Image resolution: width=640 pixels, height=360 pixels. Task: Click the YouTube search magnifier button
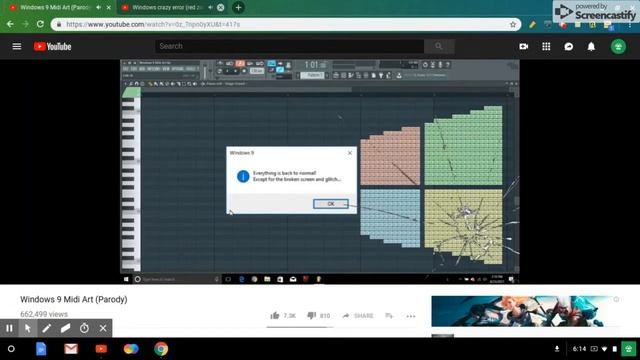tap(439, 46)
